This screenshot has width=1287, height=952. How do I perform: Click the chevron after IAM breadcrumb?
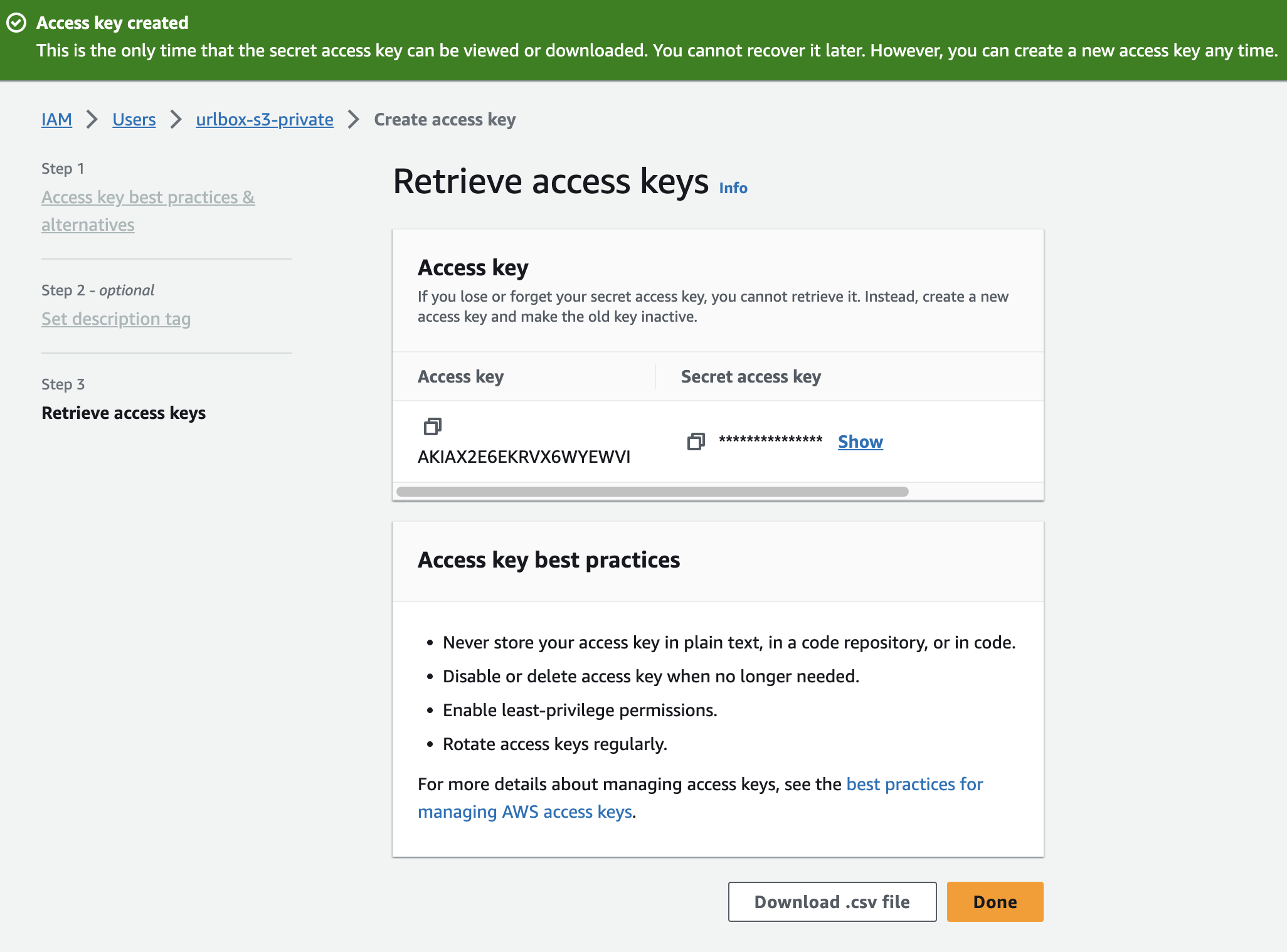point(92,119)
